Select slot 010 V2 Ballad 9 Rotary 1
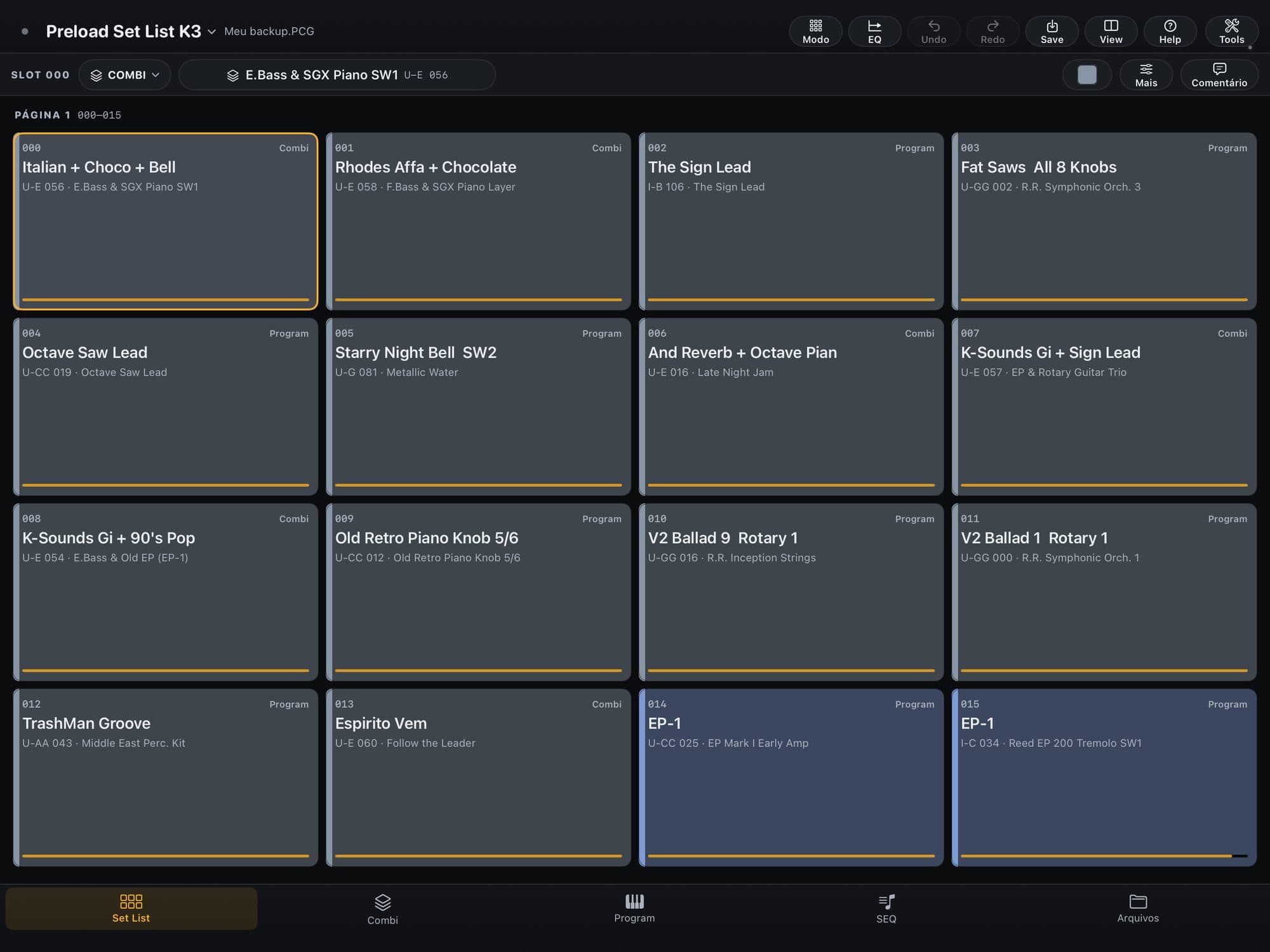The width and height of the screenshot is (1270, 952). (x=791, y=592)
